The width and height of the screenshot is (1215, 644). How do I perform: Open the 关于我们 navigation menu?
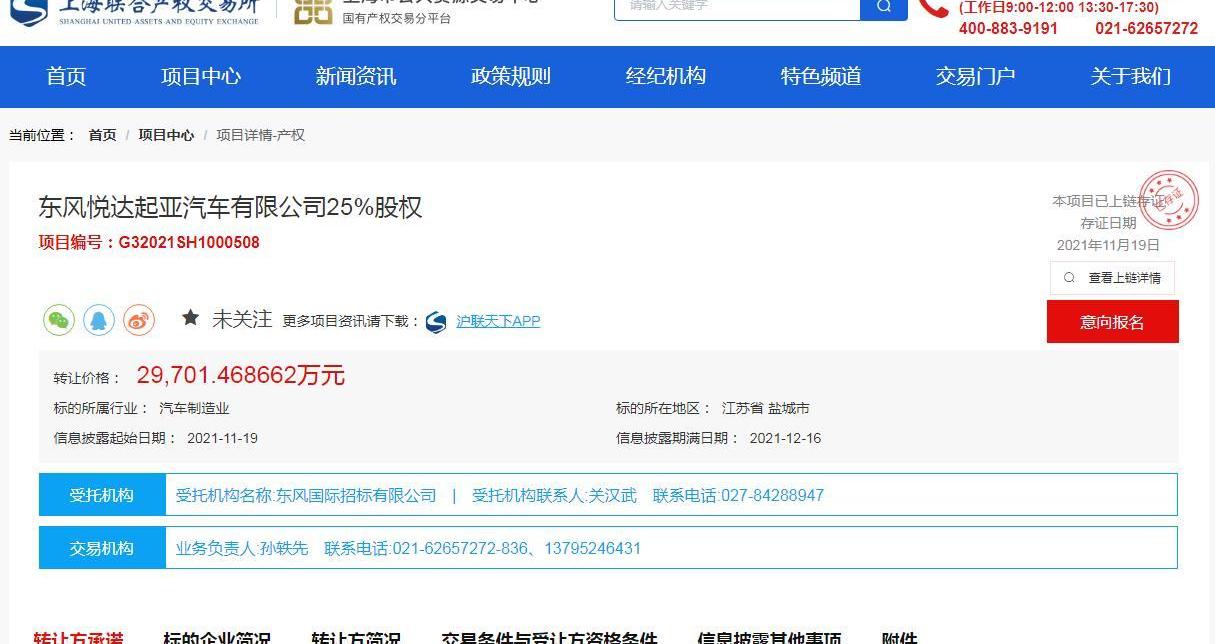[1131, 76]
